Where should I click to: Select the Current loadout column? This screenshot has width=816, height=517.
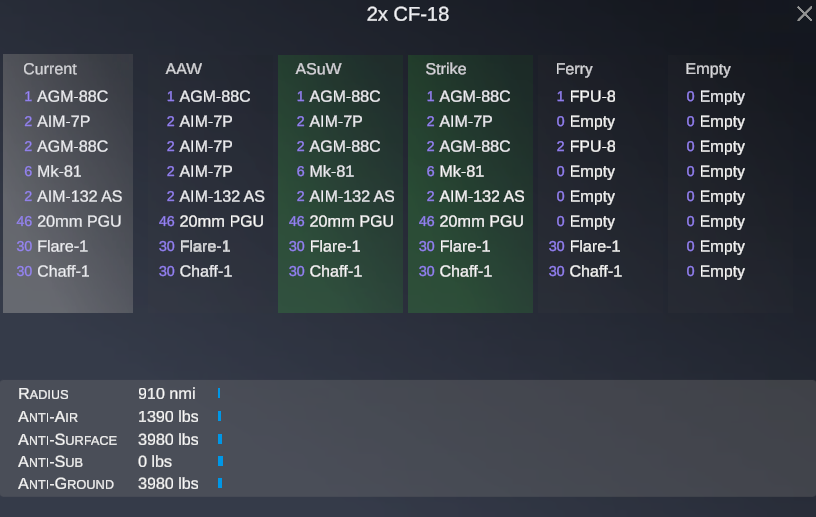(68, 183)
